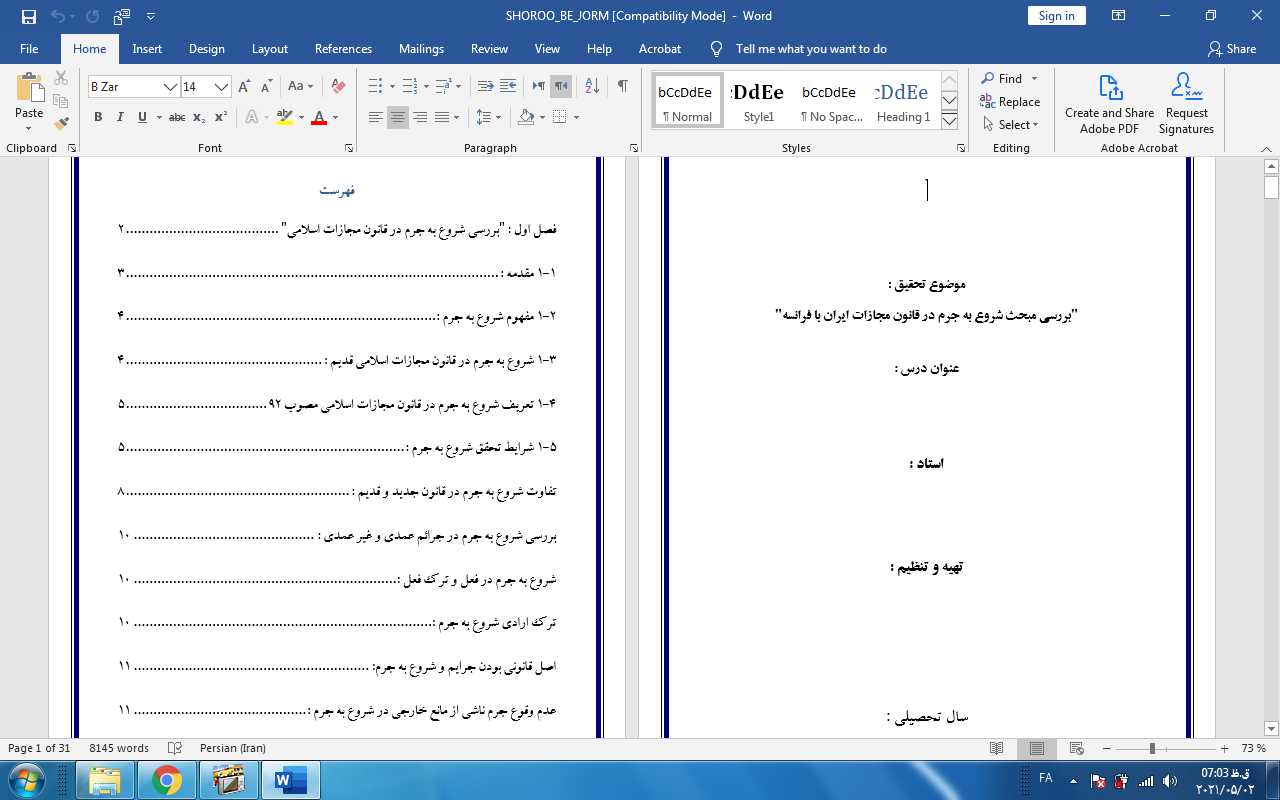Click the Sign in button
The height and width of the screenshot is (800, 1280).
pos(1056,16)
